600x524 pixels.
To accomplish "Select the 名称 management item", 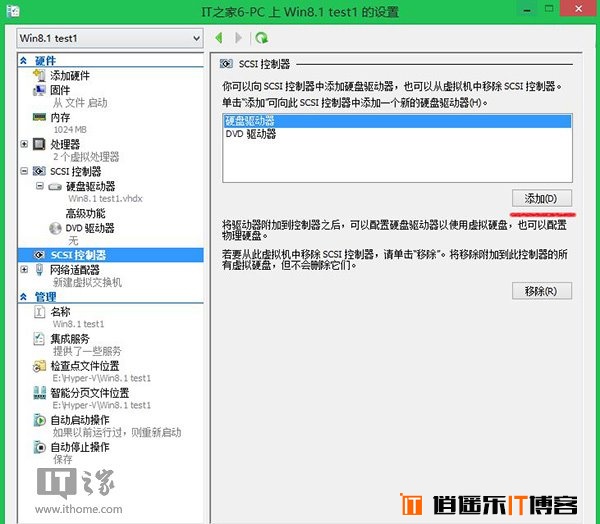I will [x=60, y=312].
